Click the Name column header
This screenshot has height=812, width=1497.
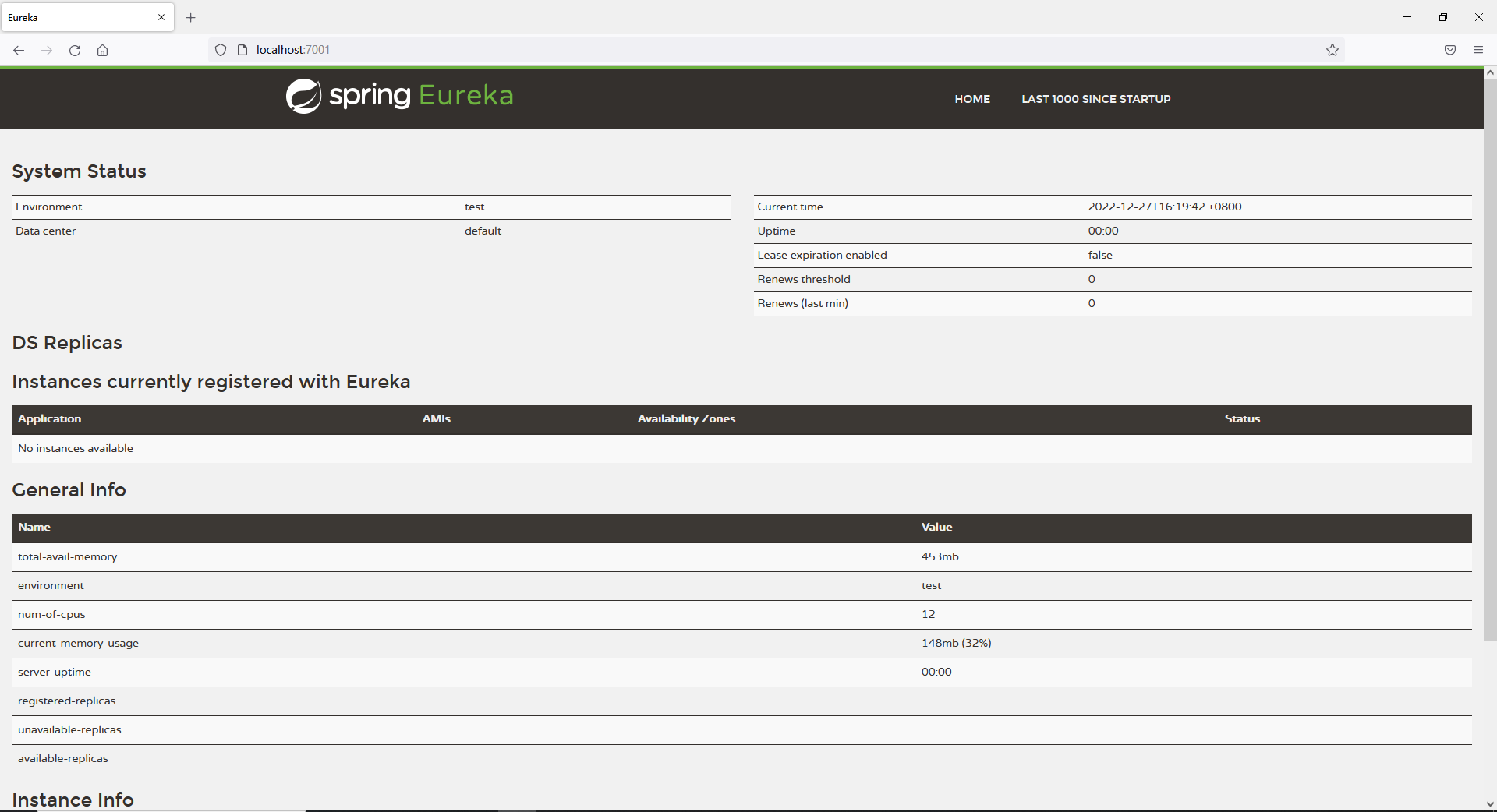34,527
